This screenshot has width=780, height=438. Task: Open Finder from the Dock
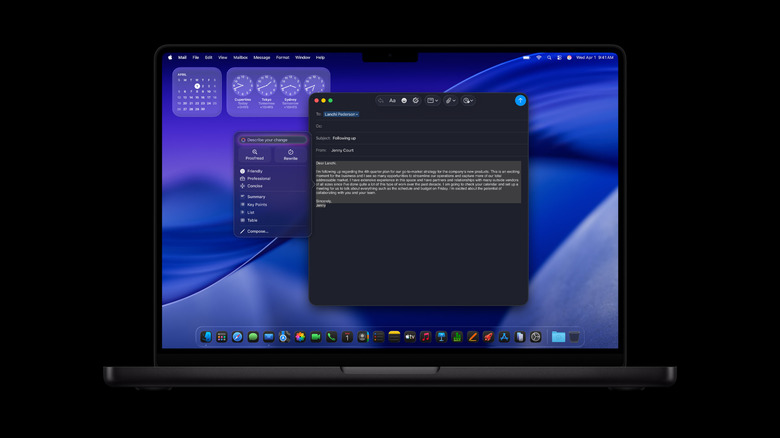206,337
